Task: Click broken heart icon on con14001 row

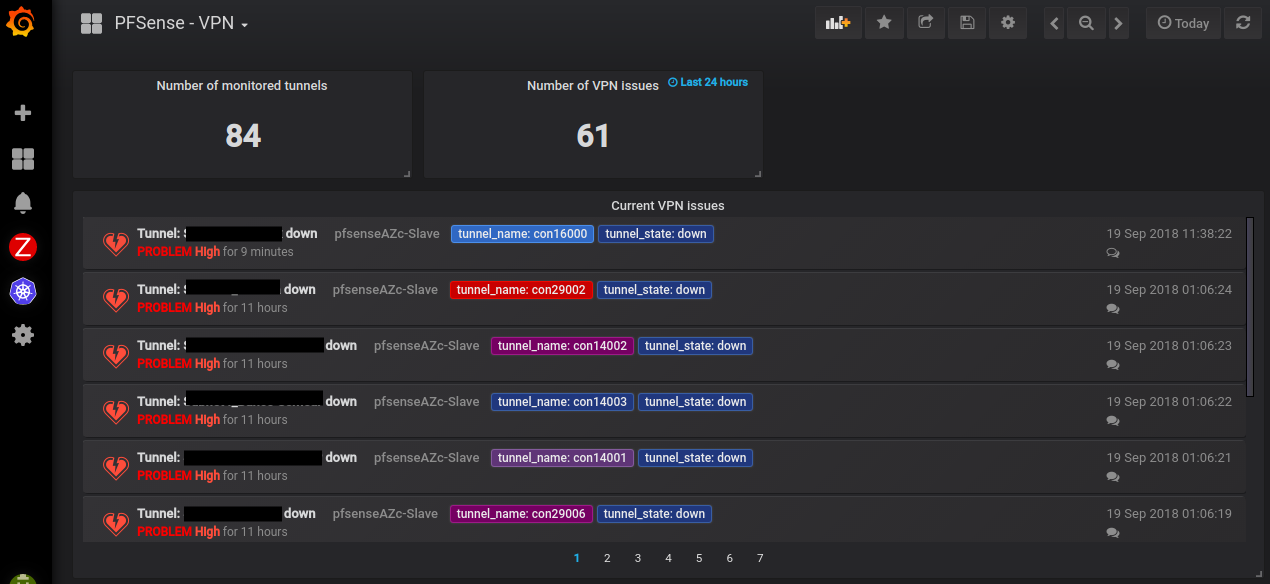Action: [116, 467]
